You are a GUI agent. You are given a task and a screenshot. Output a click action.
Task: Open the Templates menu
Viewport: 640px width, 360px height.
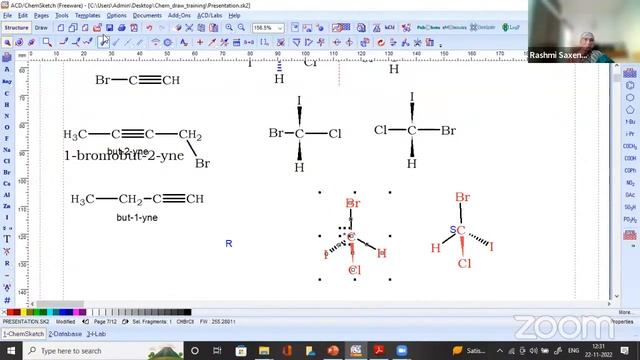coord(87,16)
